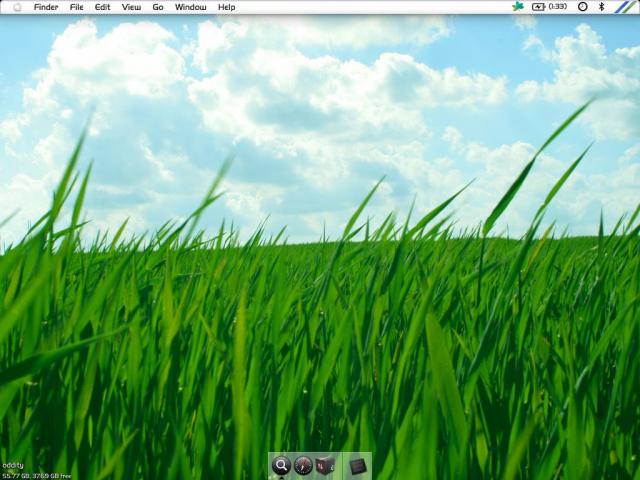Open the dark square icon in dock
The width and height of the screenshot is (640, 480).
[x=358, y=466]
